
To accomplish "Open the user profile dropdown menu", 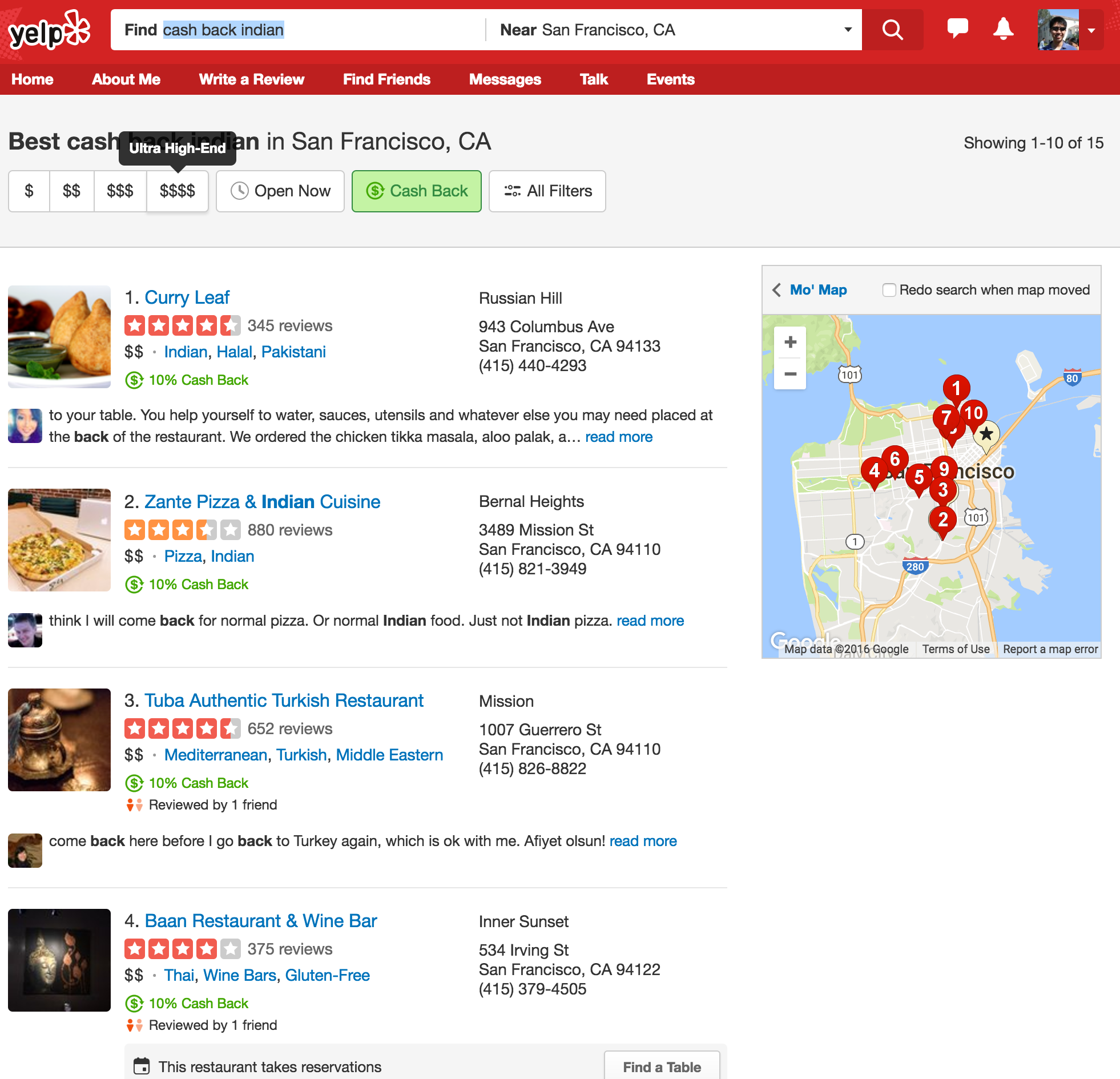I will pos(1090,30).
